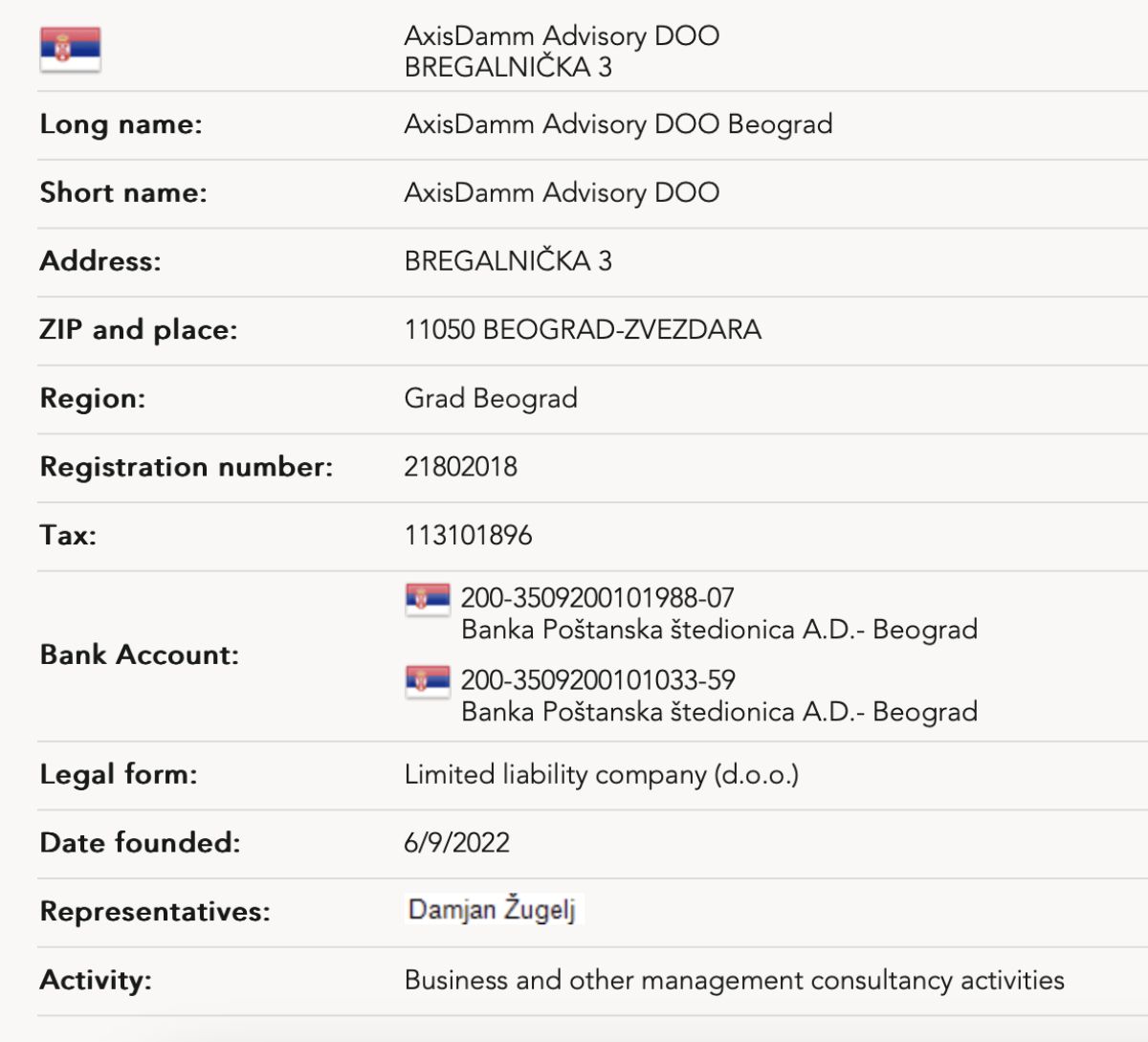This screenshot has width=1148, height=1042.
Task: Click the 'Long name:' field label
Action: 121,124
